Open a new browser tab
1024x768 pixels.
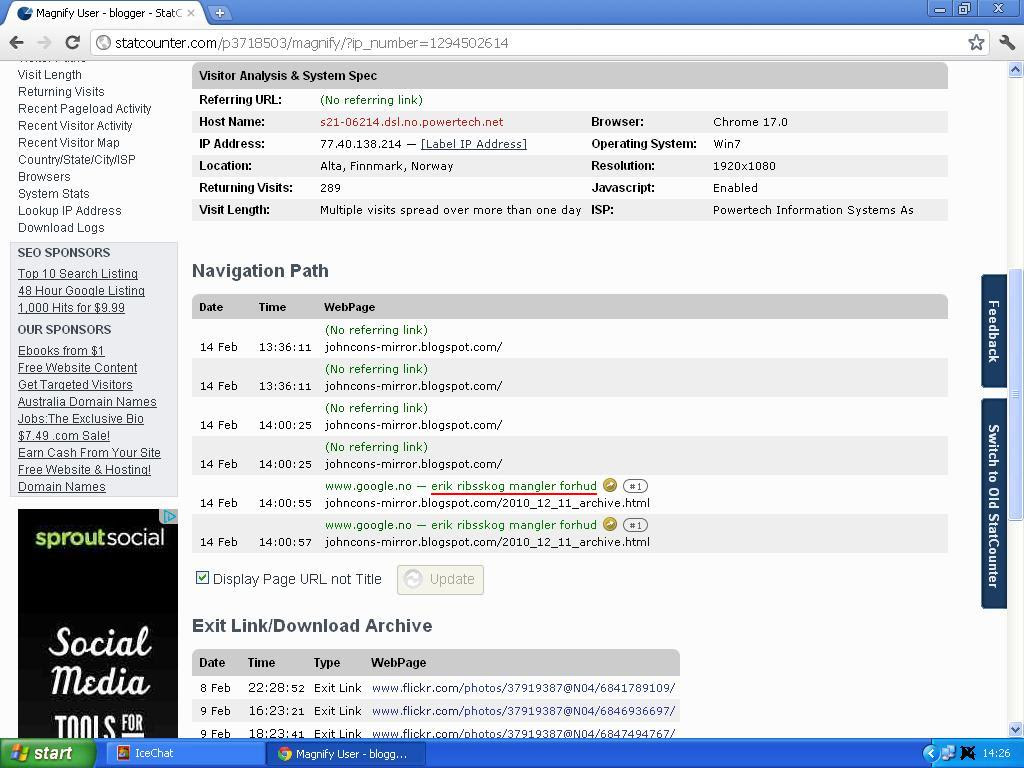220,12
